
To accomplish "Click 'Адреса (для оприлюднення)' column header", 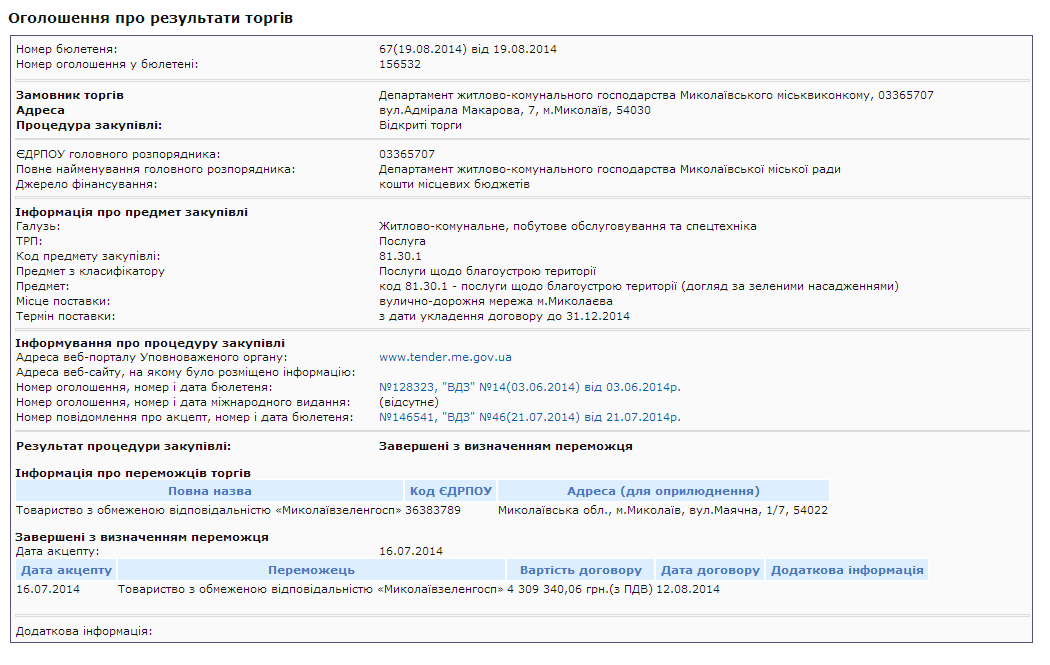I will point(663,491).
